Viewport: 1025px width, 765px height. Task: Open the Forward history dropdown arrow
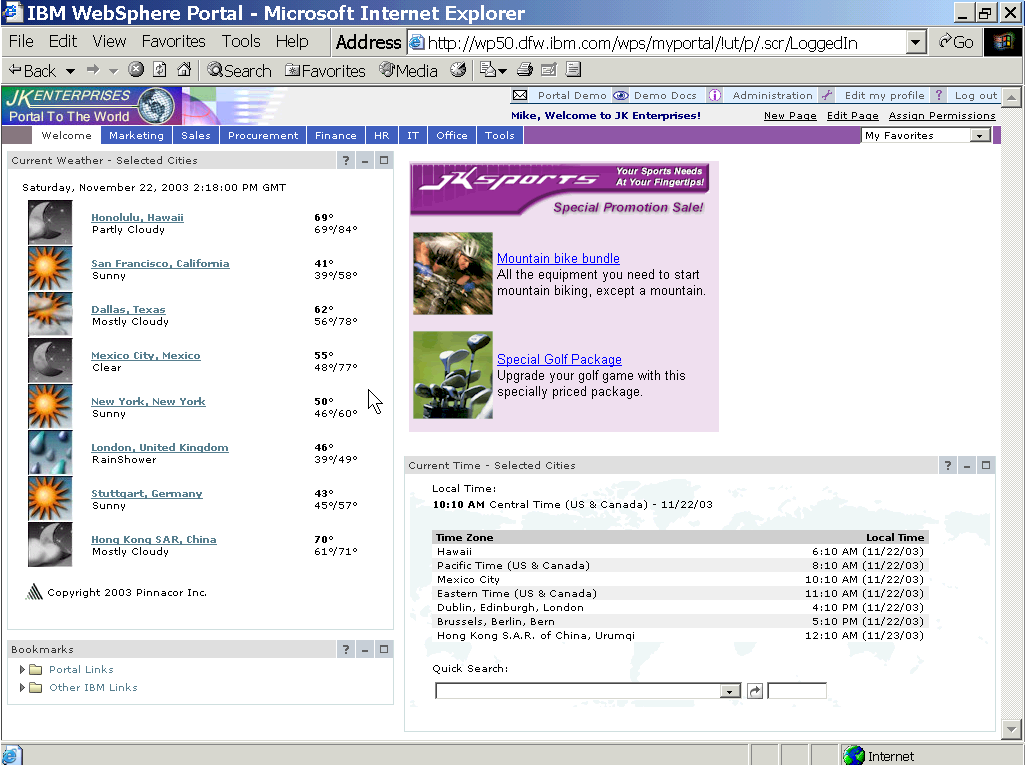(113, 70)
